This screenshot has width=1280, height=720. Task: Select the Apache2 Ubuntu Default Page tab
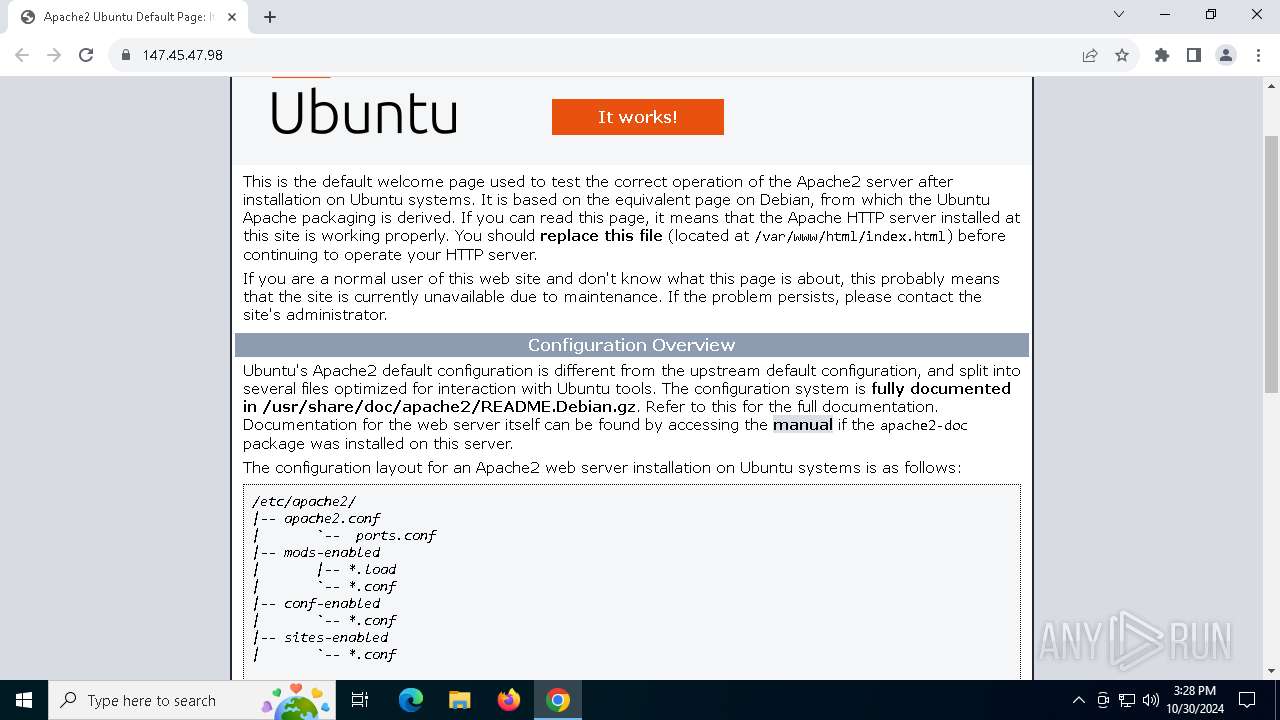[x=128, y=17]
